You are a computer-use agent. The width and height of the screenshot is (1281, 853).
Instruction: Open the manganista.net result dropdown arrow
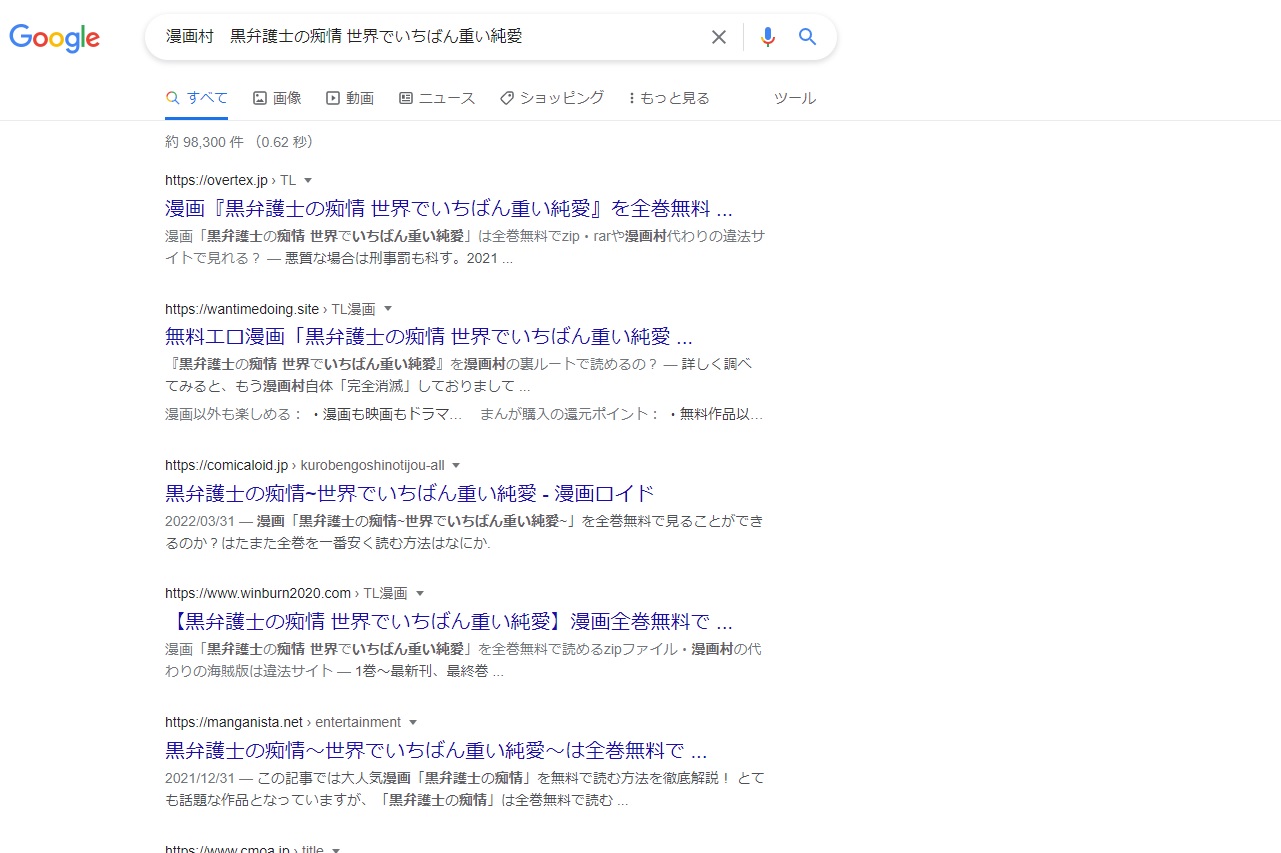point(413,722)
